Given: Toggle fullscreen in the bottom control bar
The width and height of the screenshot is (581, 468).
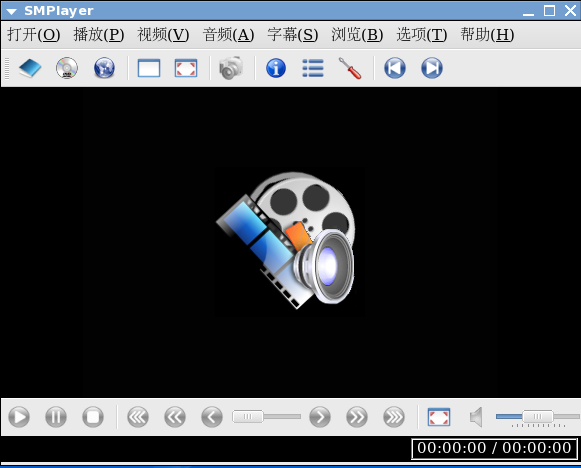Looking at the screenshot, I should click(439, 417).
